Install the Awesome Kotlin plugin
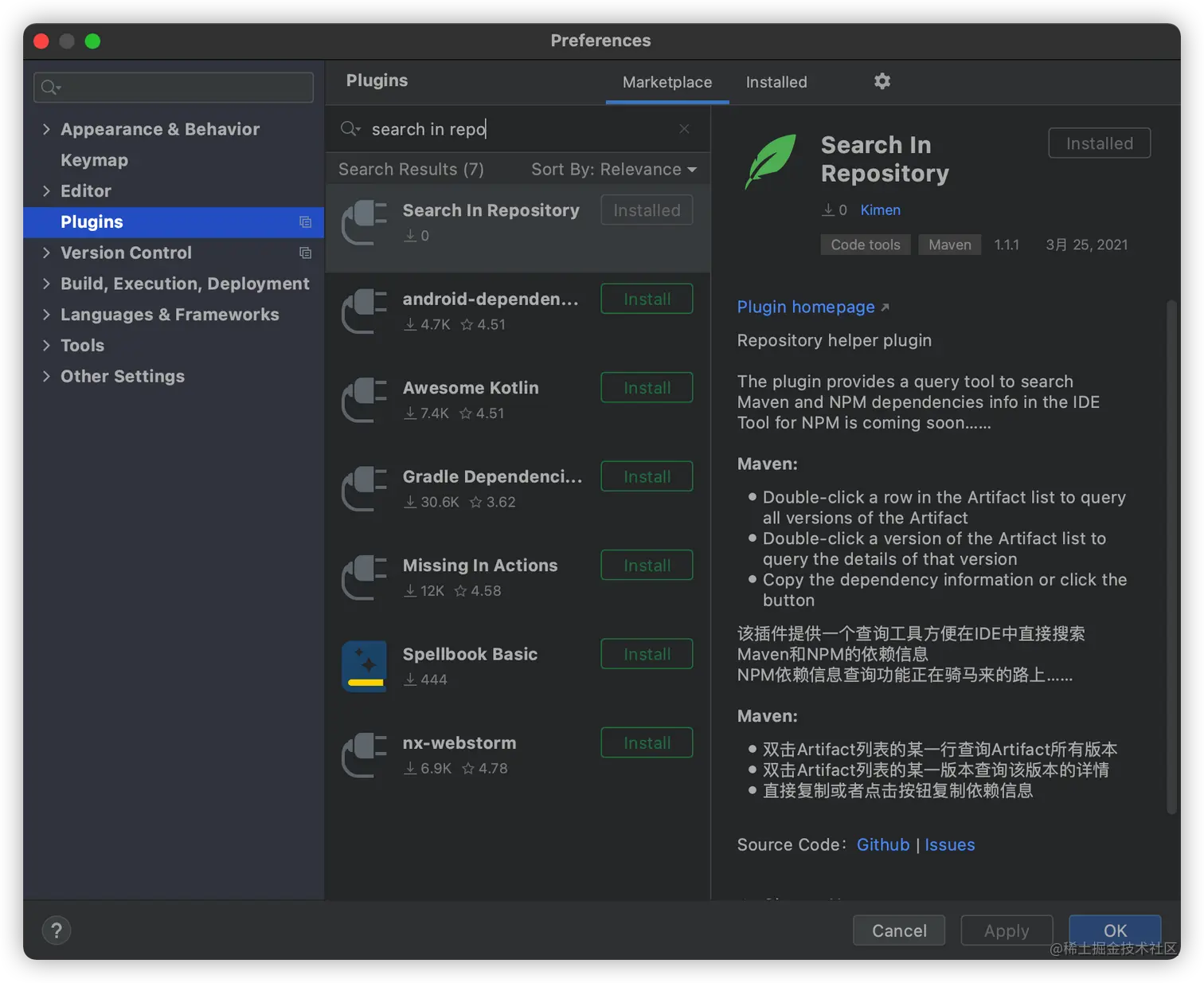 point(647,388)
